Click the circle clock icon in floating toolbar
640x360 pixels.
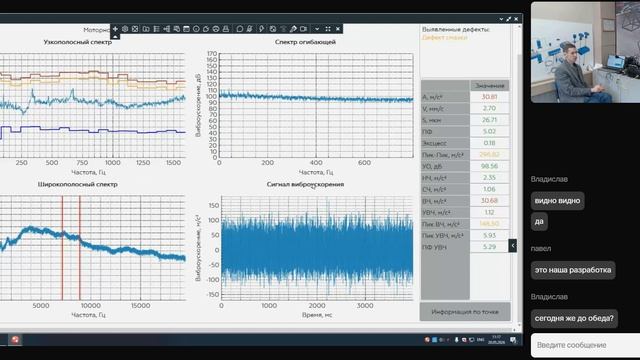click(196, 29)
